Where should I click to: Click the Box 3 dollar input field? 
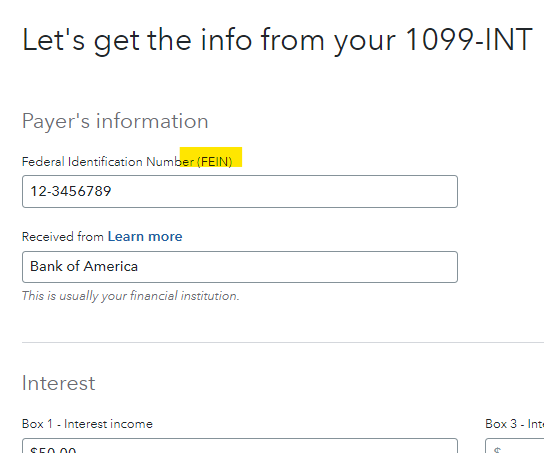coord(515,446)
